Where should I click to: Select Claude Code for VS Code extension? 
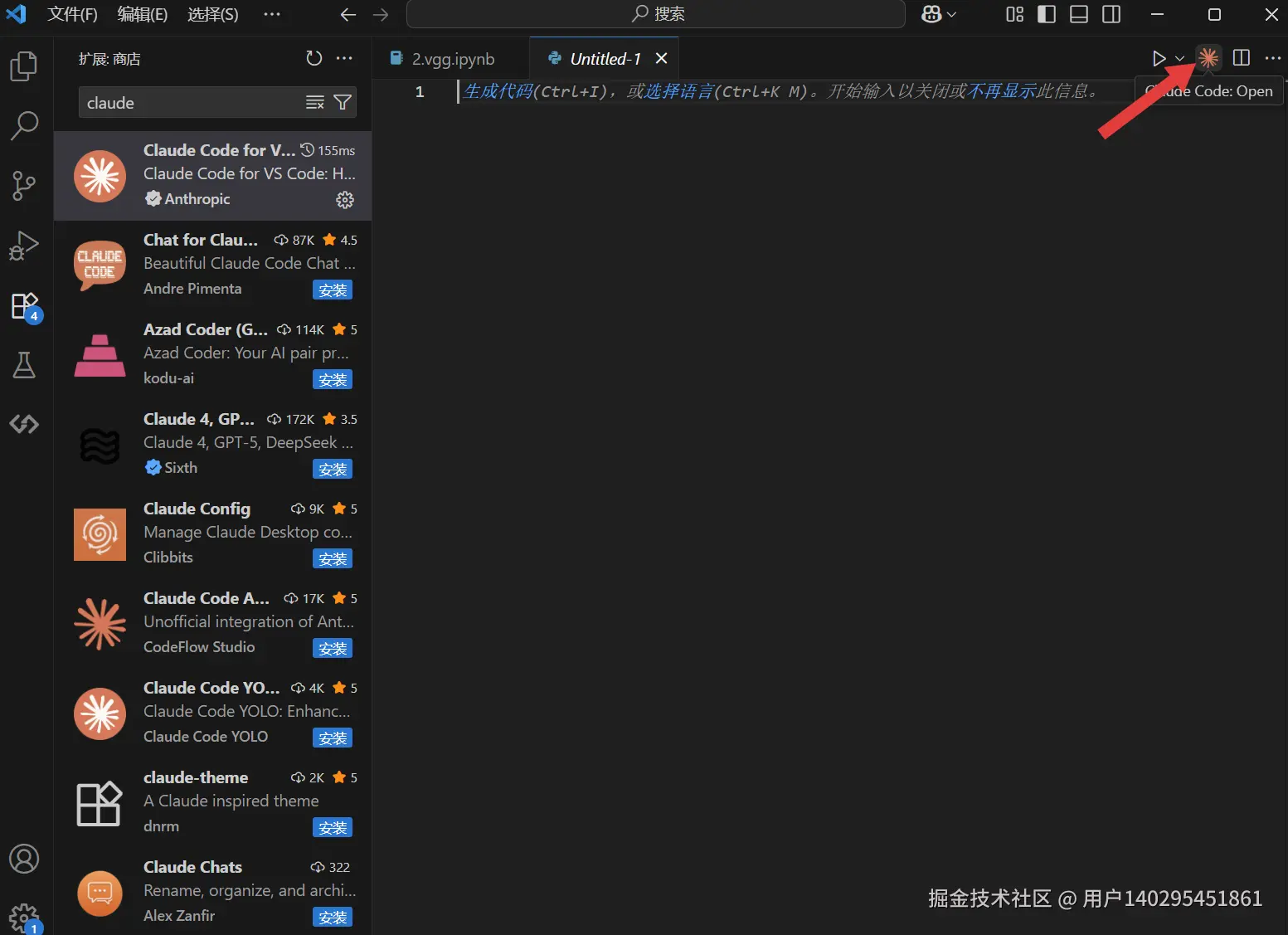point(212,175)
